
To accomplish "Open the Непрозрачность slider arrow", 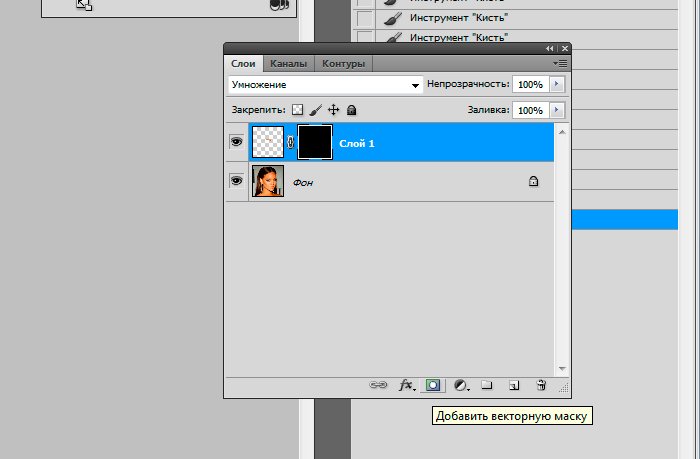I will click(x=557, y=85).
